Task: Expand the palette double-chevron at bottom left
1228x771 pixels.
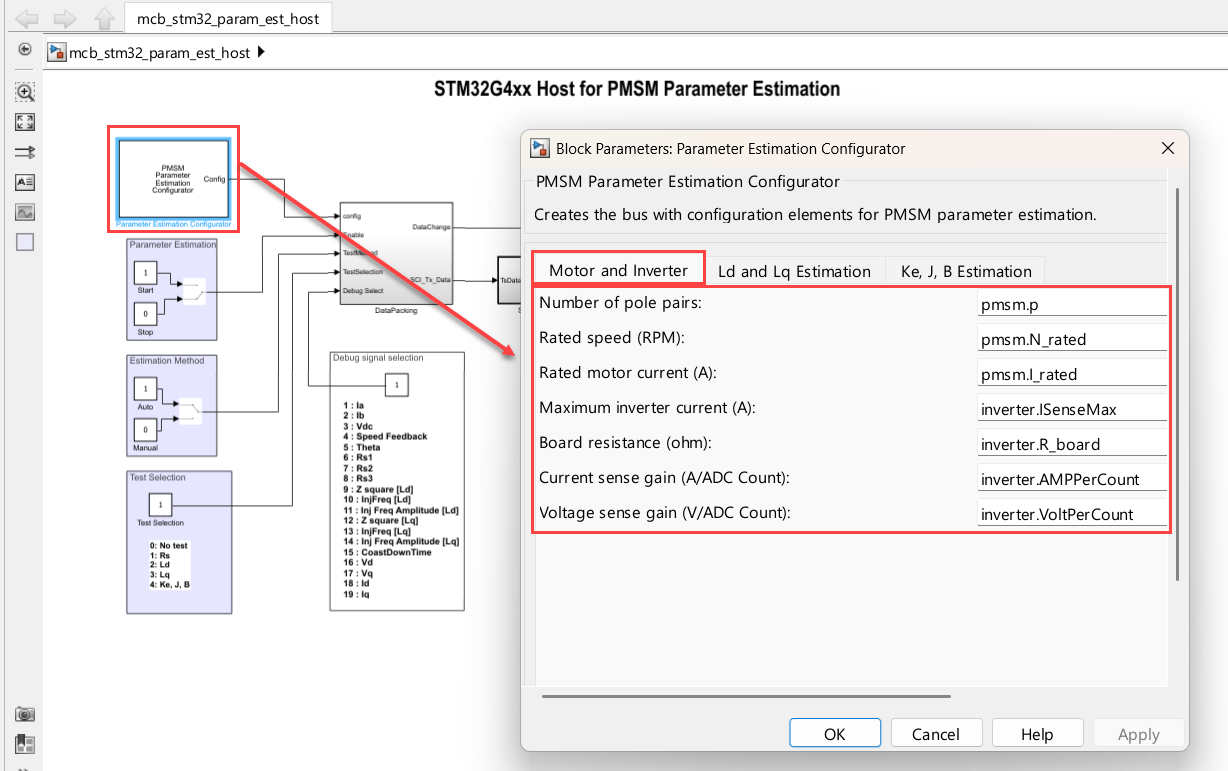Action: [25, 767]
